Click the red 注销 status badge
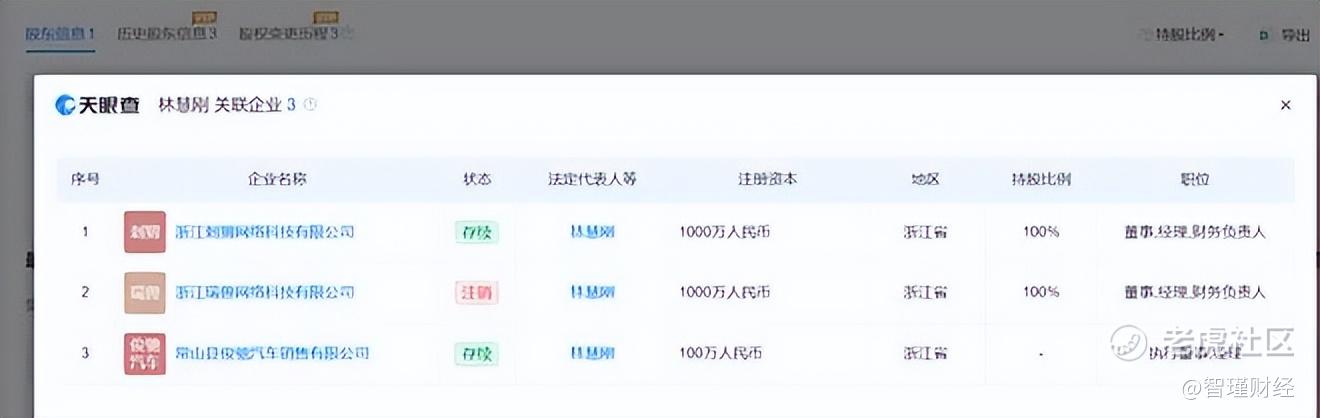 (476, 293)
